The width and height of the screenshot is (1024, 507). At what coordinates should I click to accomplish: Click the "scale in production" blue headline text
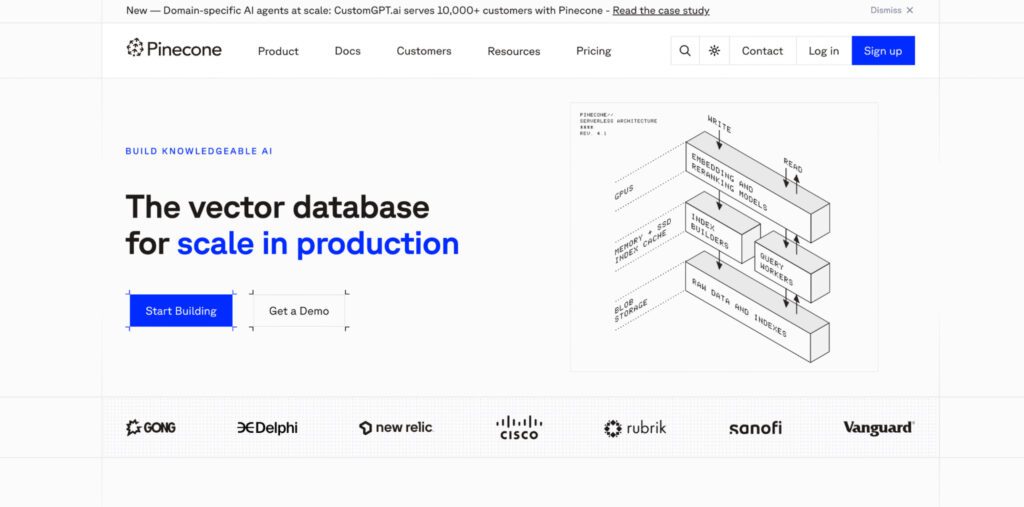point(318,244)
